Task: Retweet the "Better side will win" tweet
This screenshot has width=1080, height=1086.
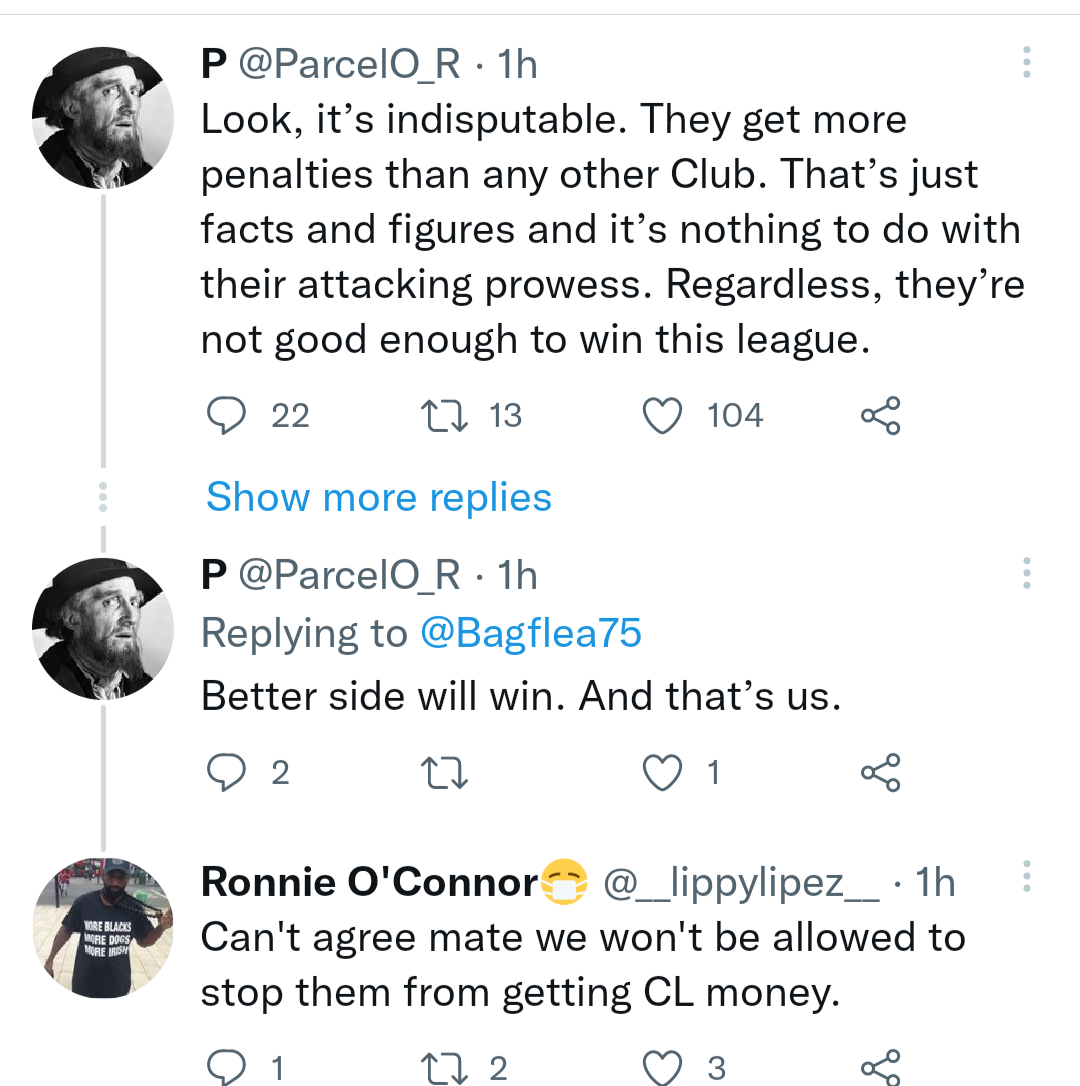Action: coord(443,772)
